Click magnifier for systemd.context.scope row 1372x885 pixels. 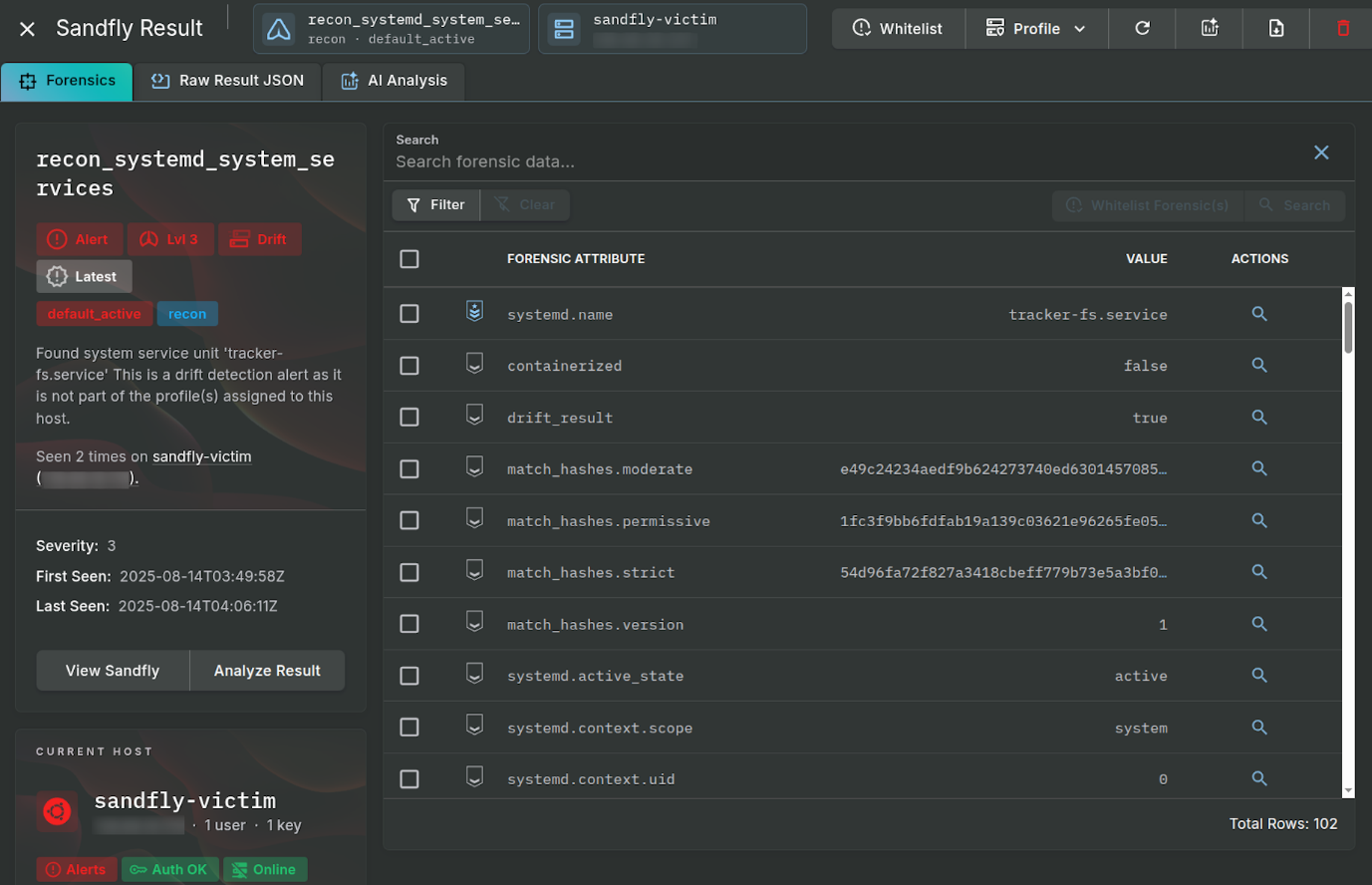pyautogui.click(x=1259, y=728)
